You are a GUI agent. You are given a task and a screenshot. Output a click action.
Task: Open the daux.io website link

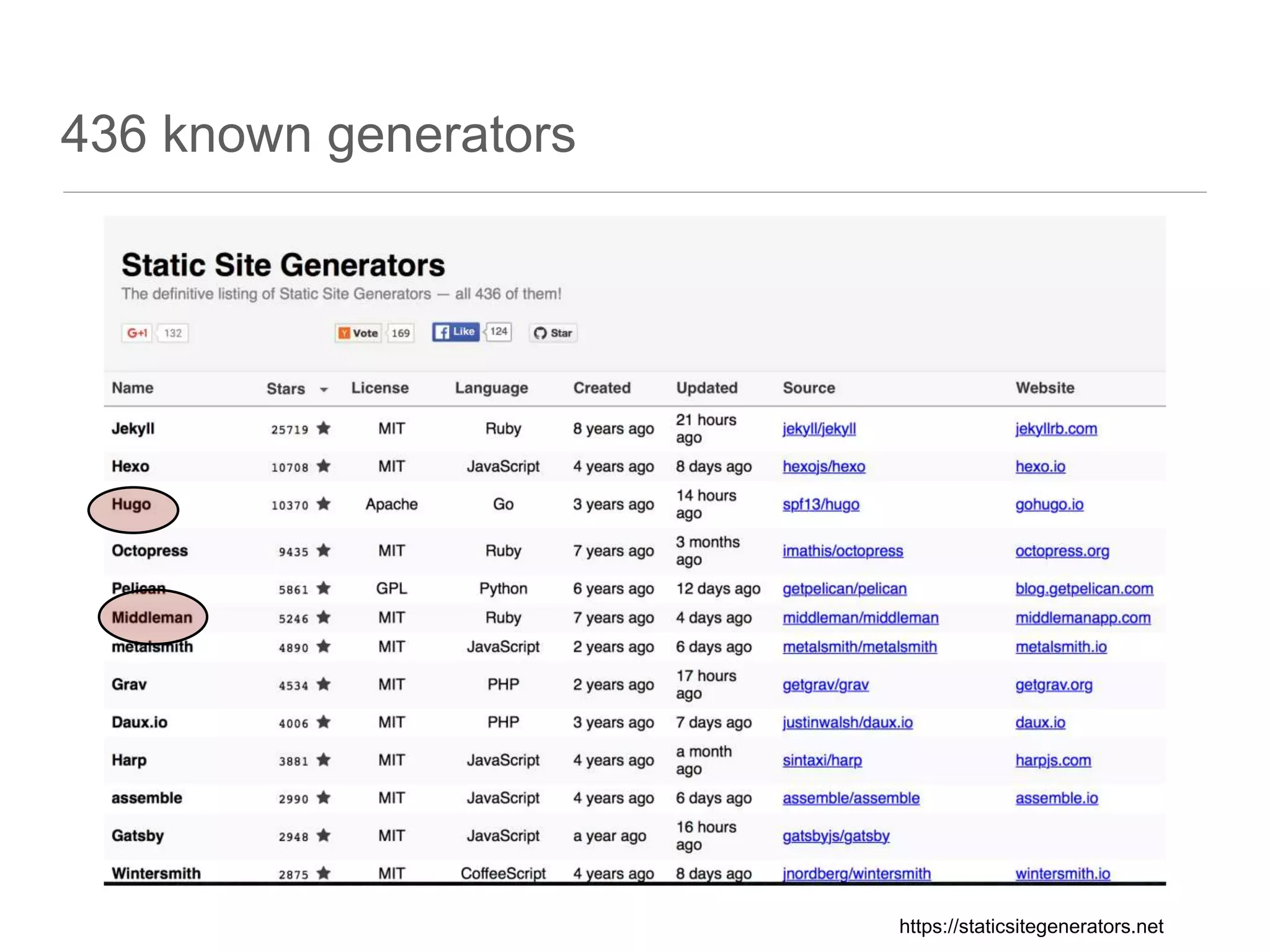click(1041, 723)
